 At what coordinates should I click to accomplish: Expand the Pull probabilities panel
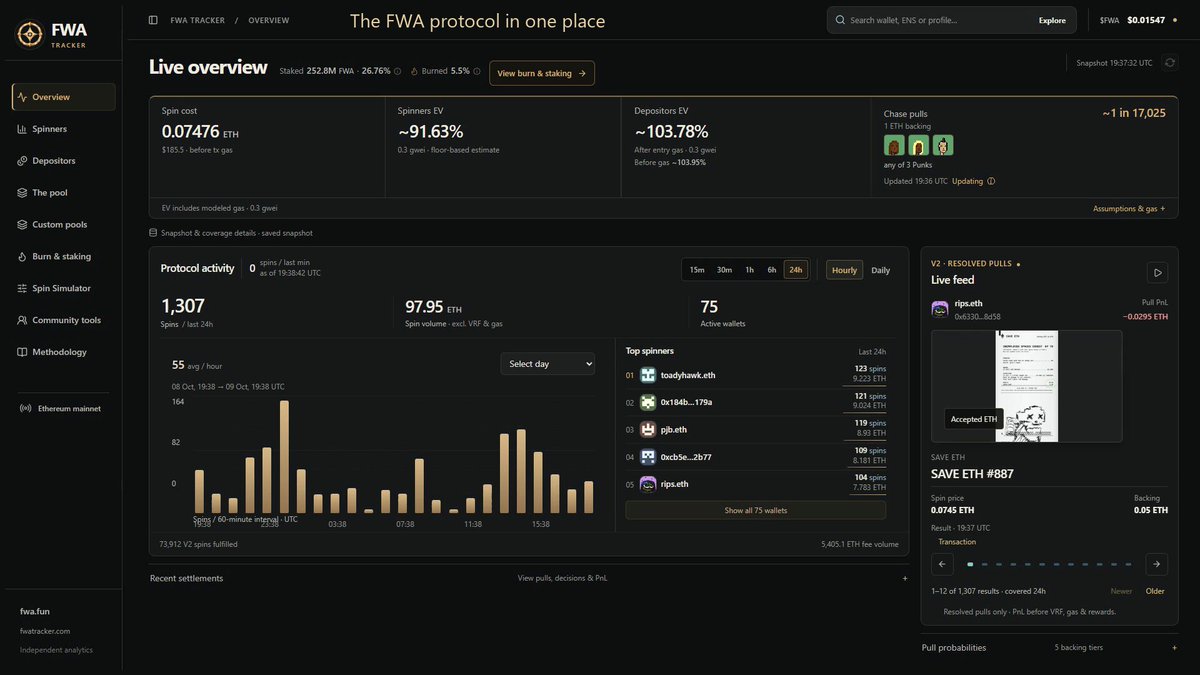[x=1049, y=647]
